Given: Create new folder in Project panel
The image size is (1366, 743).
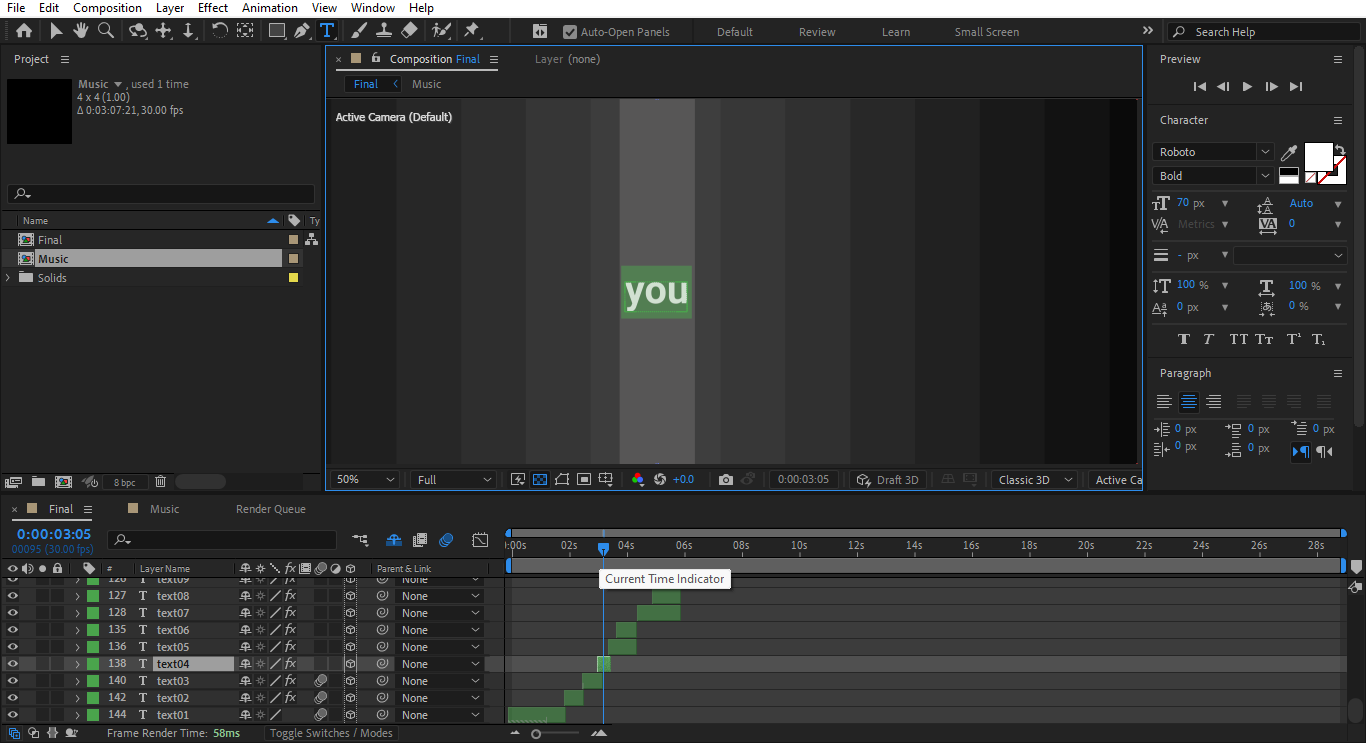Looking at the screenshot, I should tap(39, 482).
